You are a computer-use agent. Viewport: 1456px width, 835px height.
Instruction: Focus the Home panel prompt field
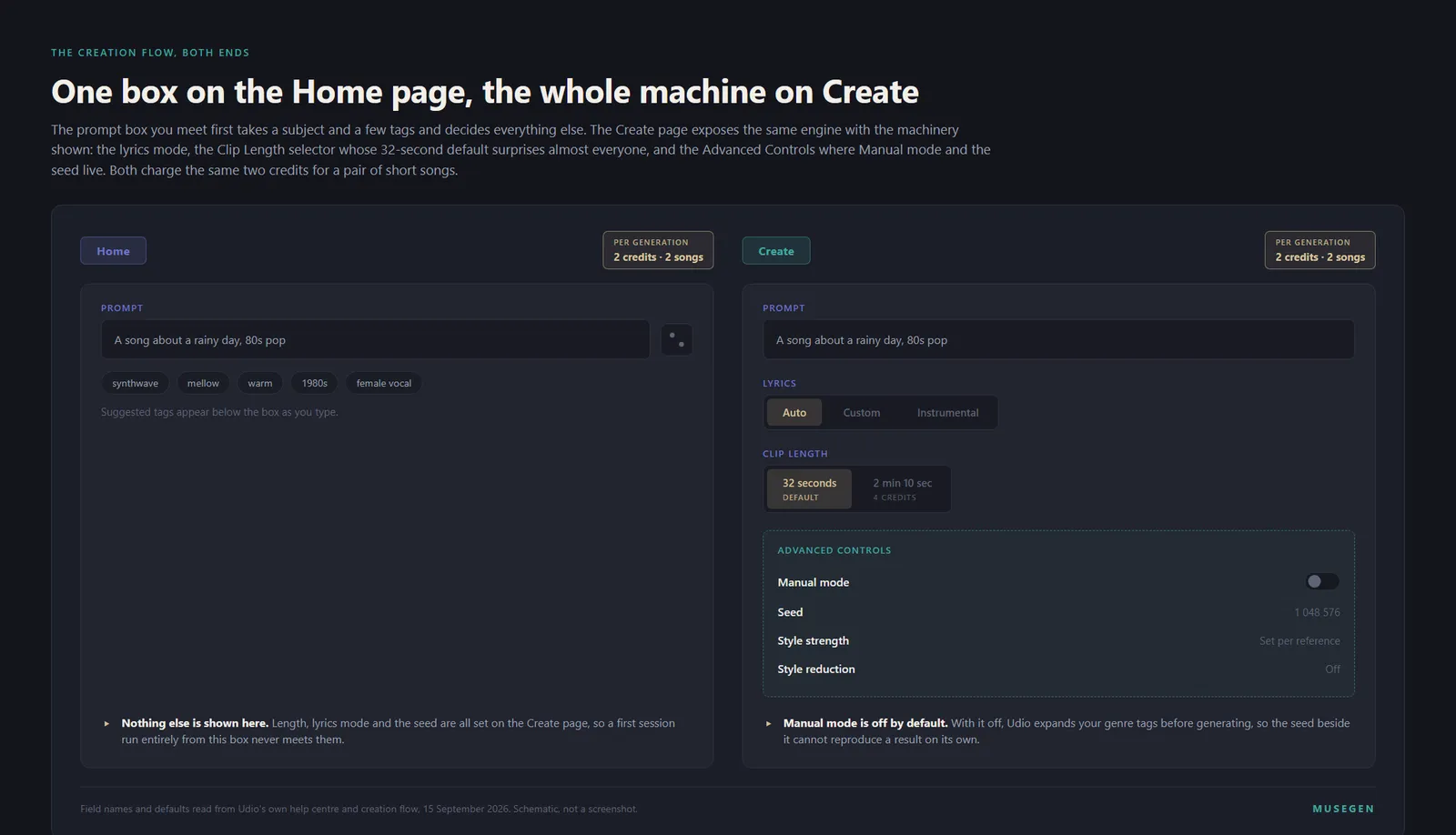[x=375, y=339]
